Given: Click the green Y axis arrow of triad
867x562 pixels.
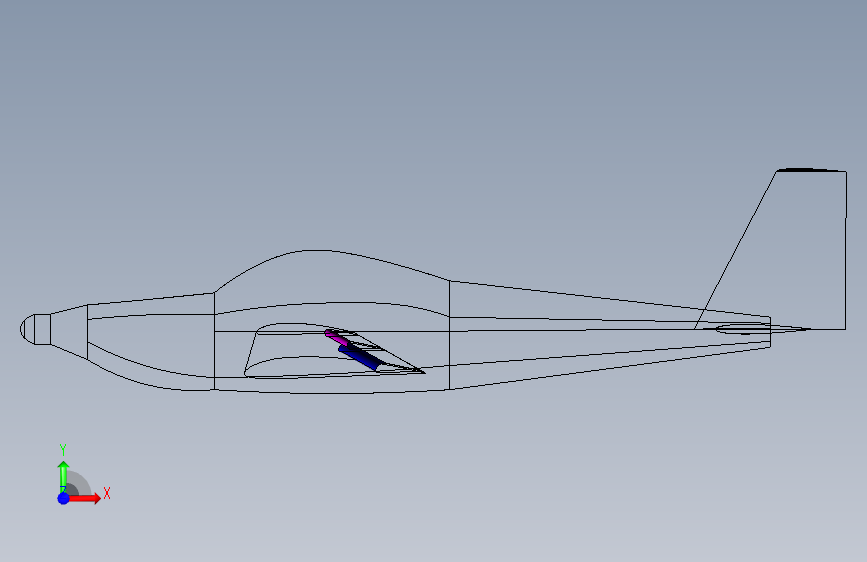Looking at the screenshot, I should pyautogui.click(x=63, y=476).
